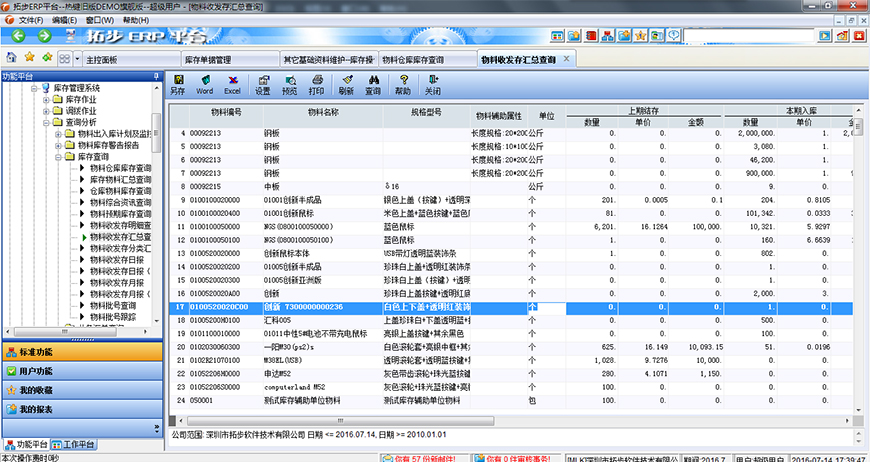
Task: Click the 预览 print preview icon
Action: (289, 83)
